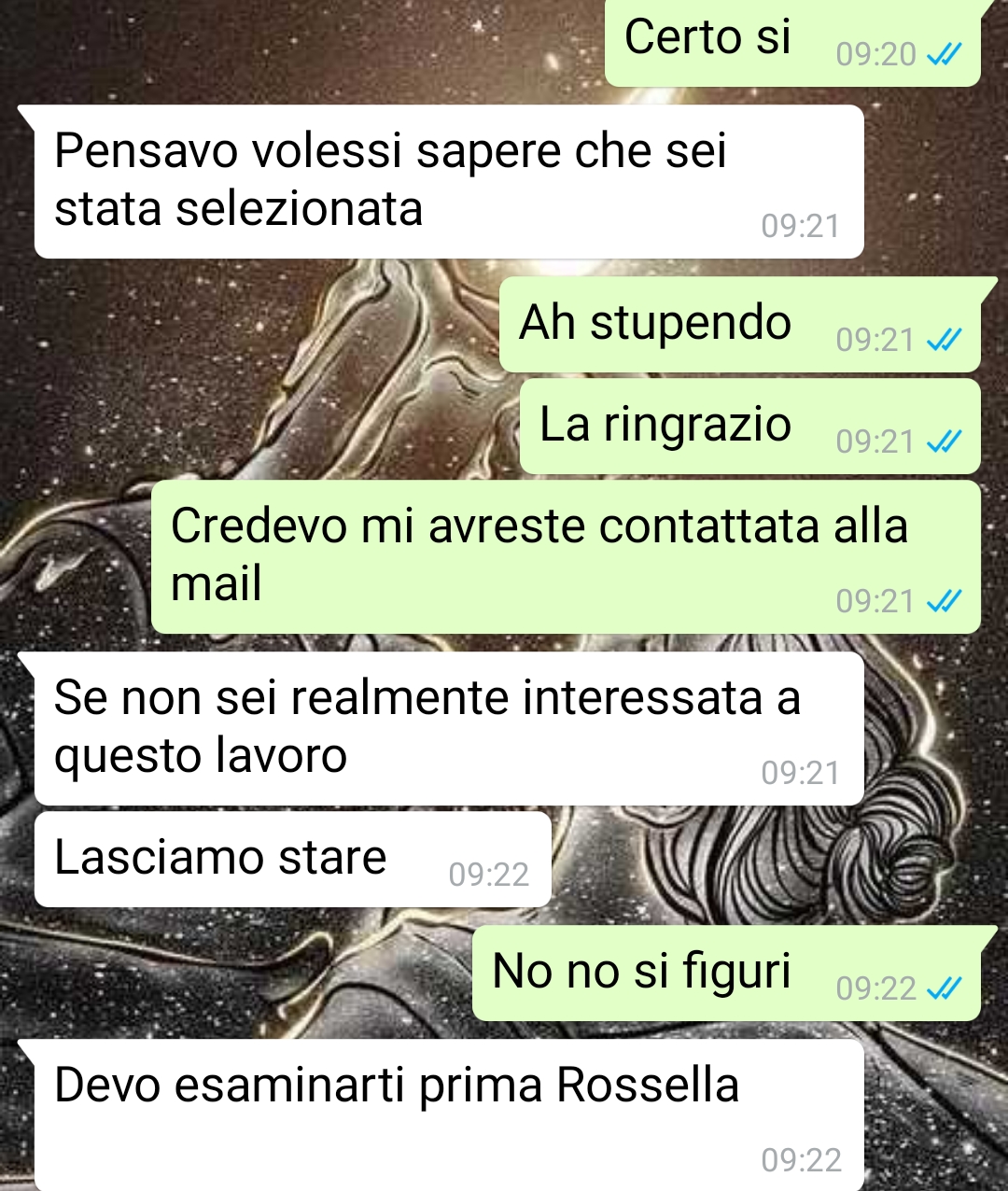Tap the "Ah stupendo" message bubble
The width and height of the screenshot is (1008, 1191).
tap(740, 325)
